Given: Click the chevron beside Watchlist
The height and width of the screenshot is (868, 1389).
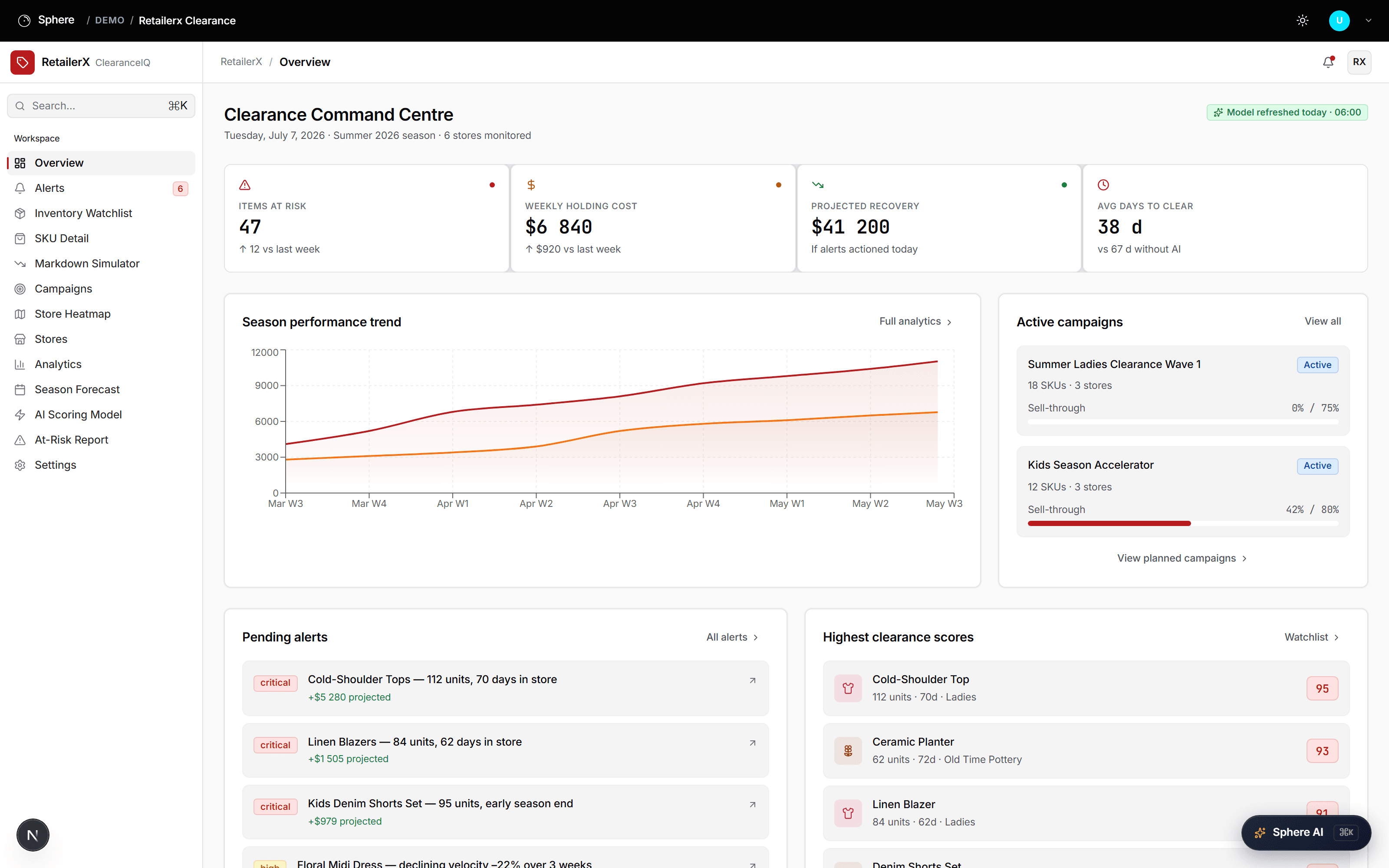Looking at the screenshot, I should [x=1336, y=638].
